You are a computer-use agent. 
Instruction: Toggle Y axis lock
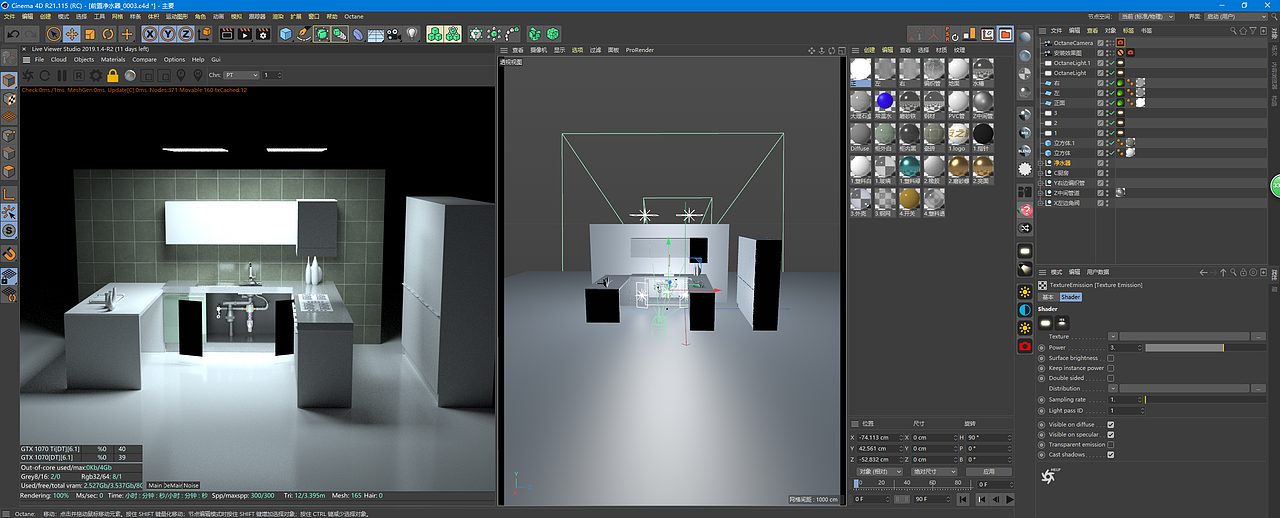coord(167,34)
